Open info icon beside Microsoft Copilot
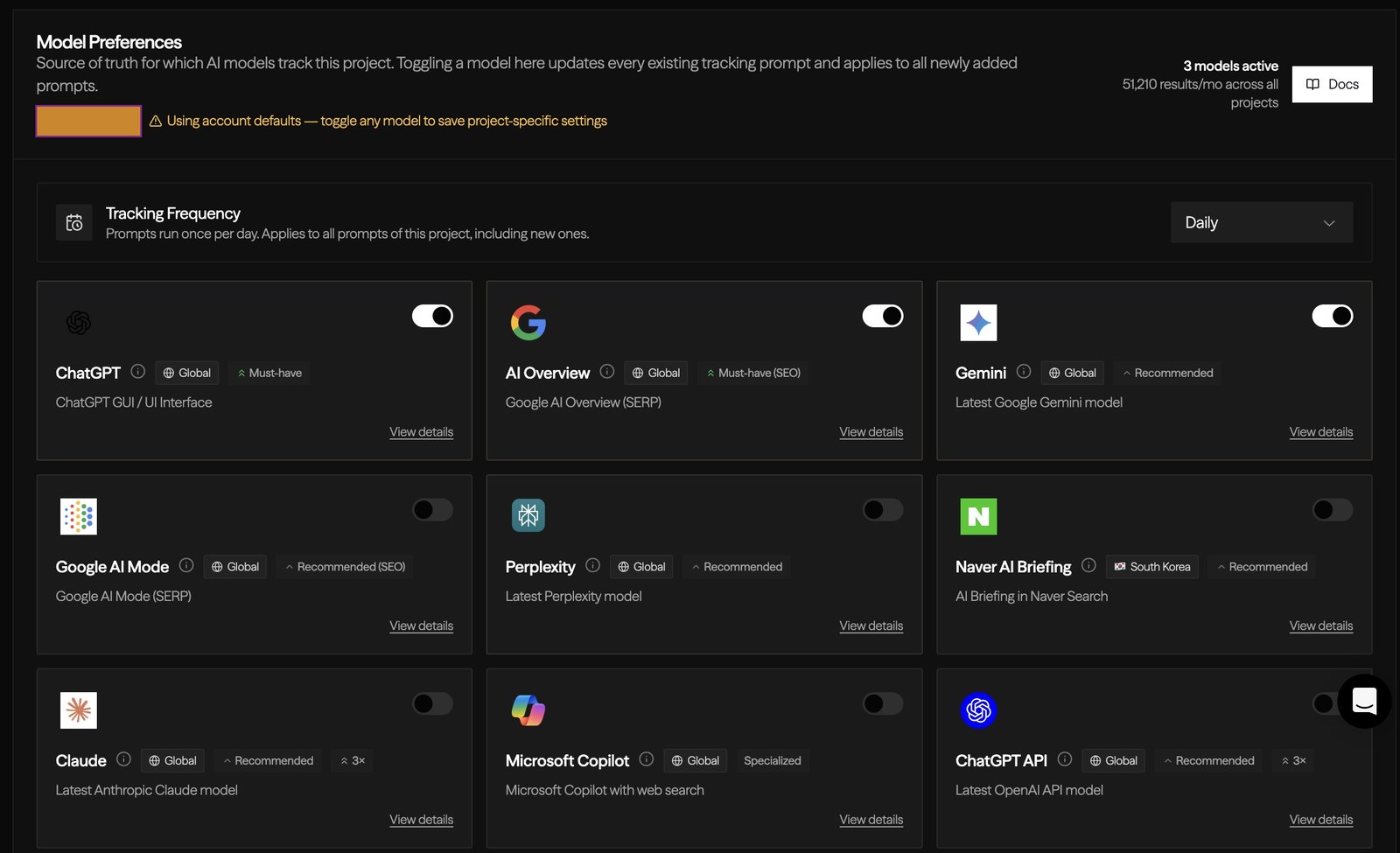Image resolution: width=1400 pixels, height=853 pixels. tap(646, 759)
